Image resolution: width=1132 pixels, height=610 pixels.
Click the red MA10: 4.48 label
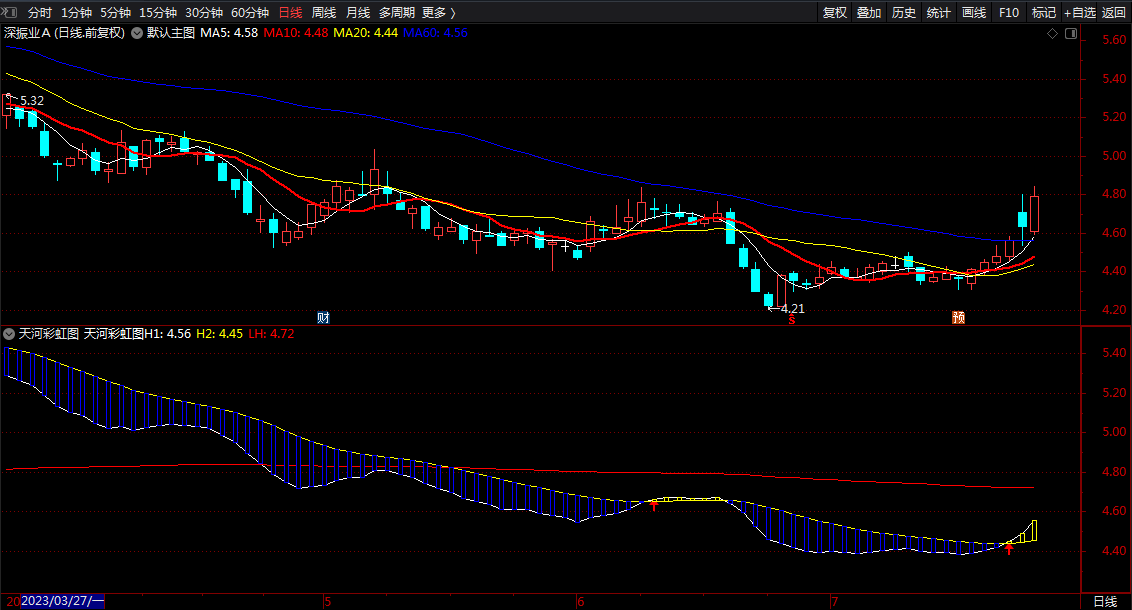(295, 33)
